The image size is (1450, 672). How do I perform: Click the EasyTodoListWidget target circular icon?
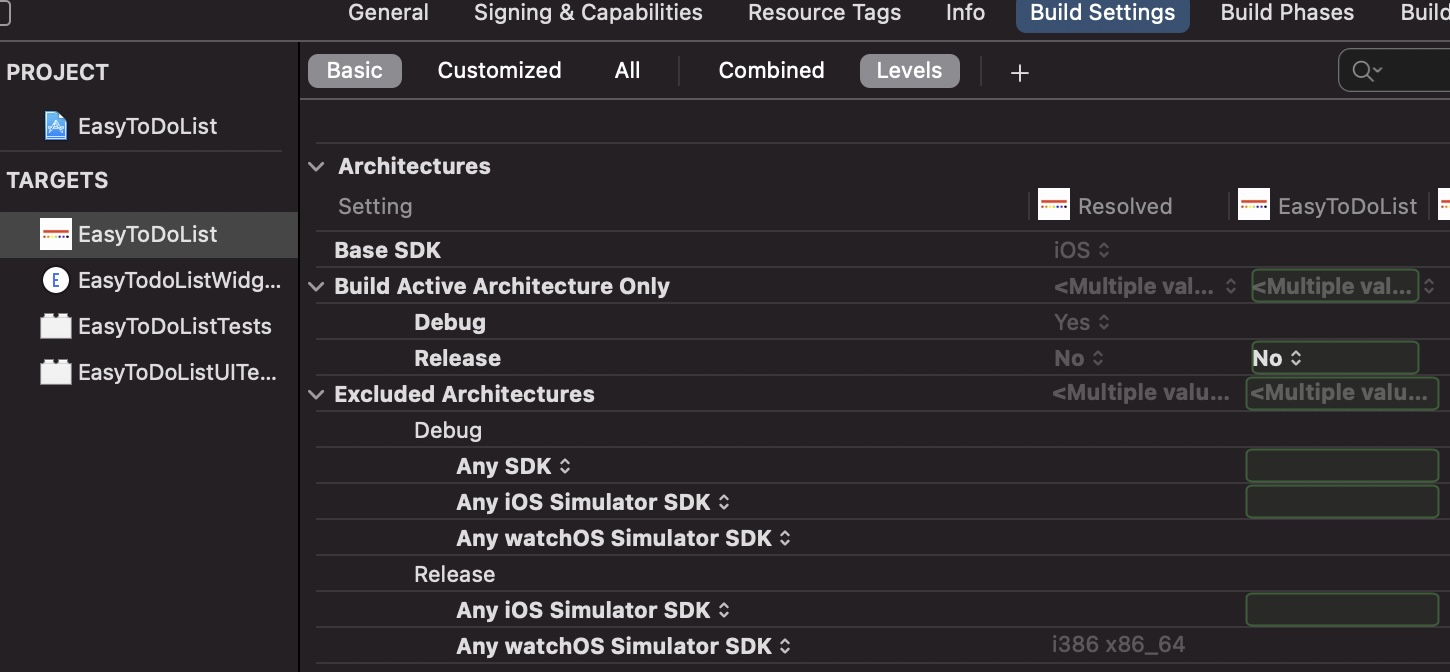56,280
